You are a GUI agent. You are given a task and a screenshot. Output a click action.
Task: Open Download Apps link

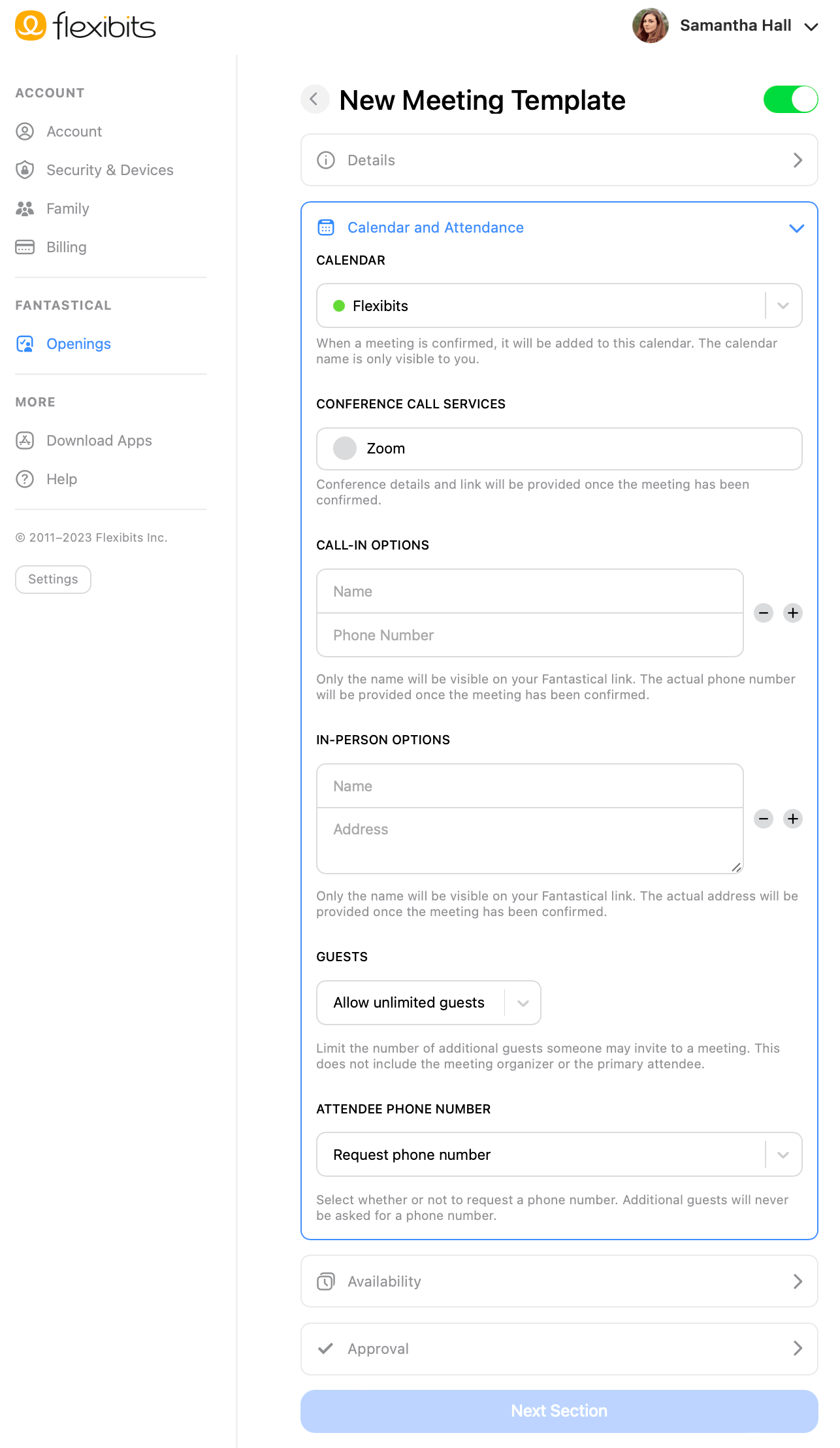[99, 440]
